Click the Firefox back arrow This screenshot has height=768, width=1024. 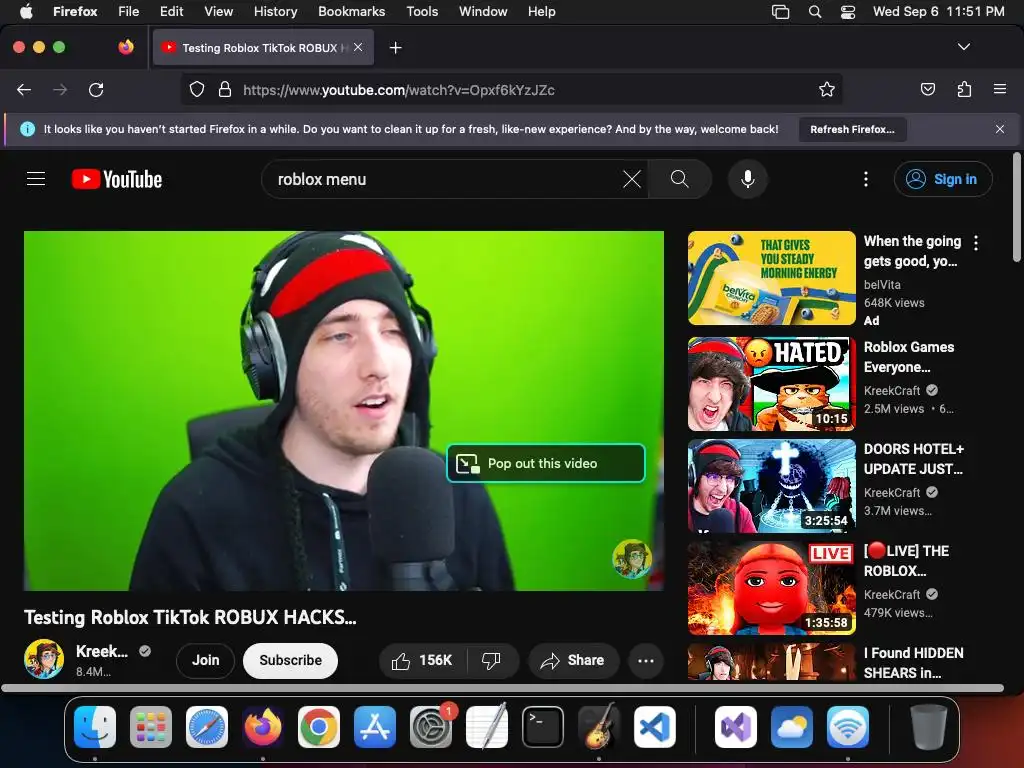pos(24,89)
